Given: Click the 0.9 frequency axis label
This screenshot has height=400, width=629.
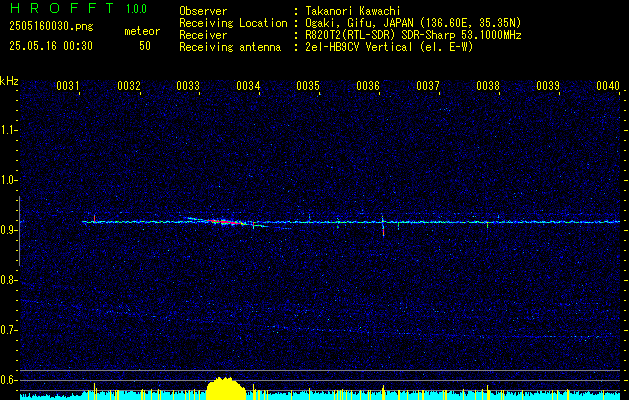Looking at the screenshot, I should click(x=8, y=230).
